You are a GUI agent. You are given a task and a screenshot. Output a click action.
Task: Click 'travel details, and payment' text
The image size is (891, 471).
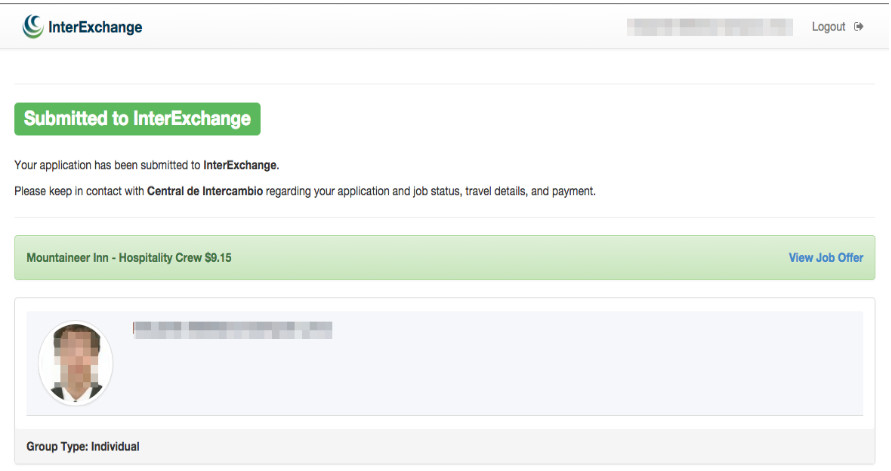530,191
